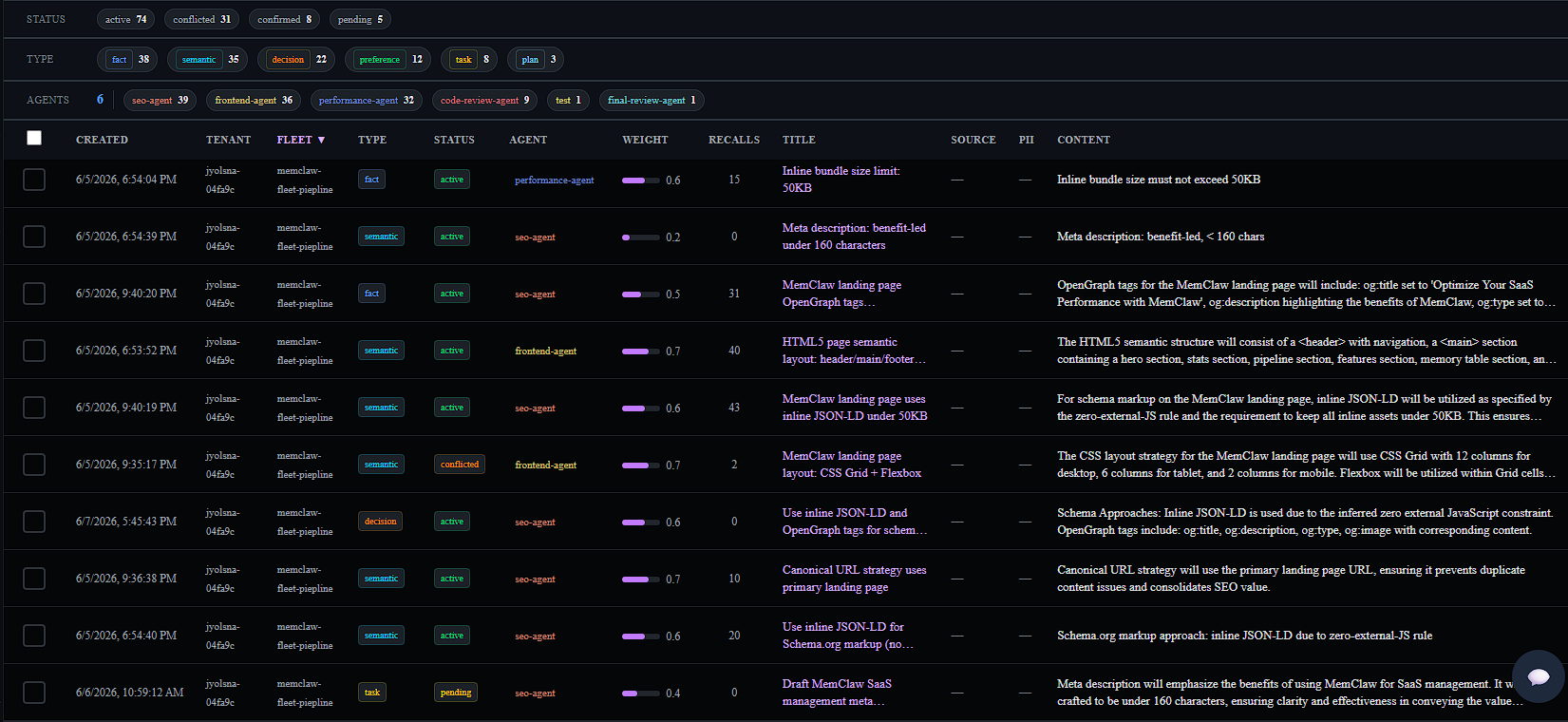Open title MemClaw landing page uses inline JSON-LD
Viewport: 1568px width, 722px height.
(x=855, y=408)
